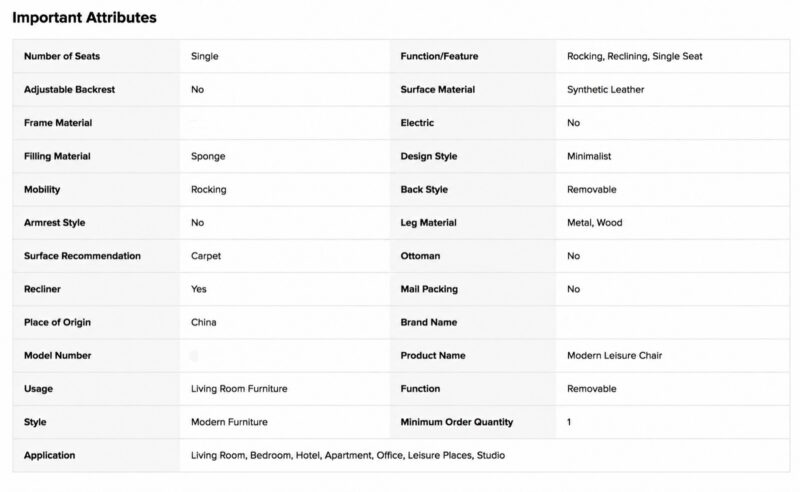Click the Minimum Order Quantity label

[x=457, y=422]
